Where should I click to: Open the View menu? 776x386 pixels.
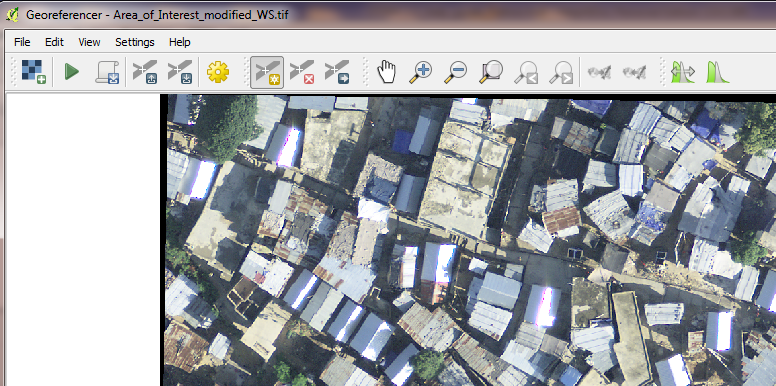coord(89,42)
